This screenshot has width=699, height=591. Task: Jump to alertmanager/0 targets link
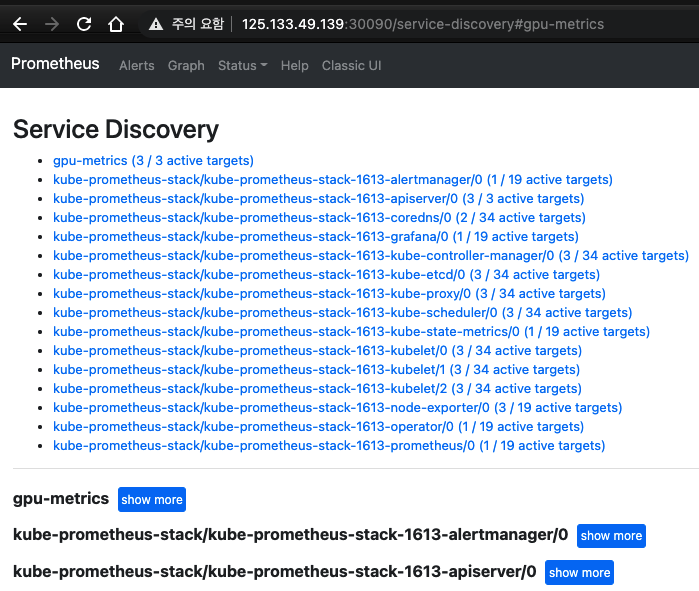[333, 180]
